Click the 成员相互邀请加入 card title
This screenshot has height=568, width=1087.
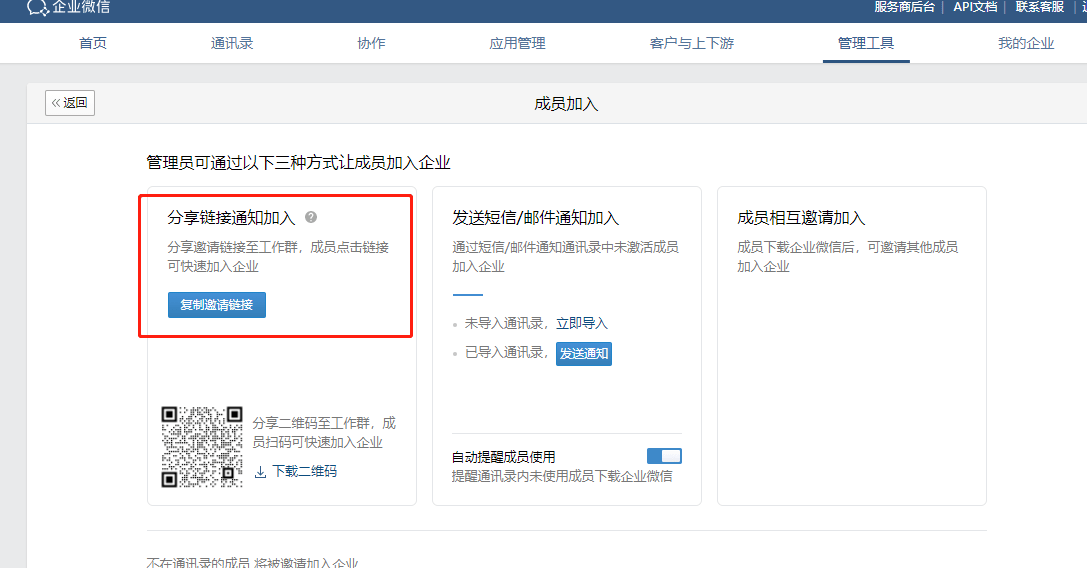click(x=801, y=218)
